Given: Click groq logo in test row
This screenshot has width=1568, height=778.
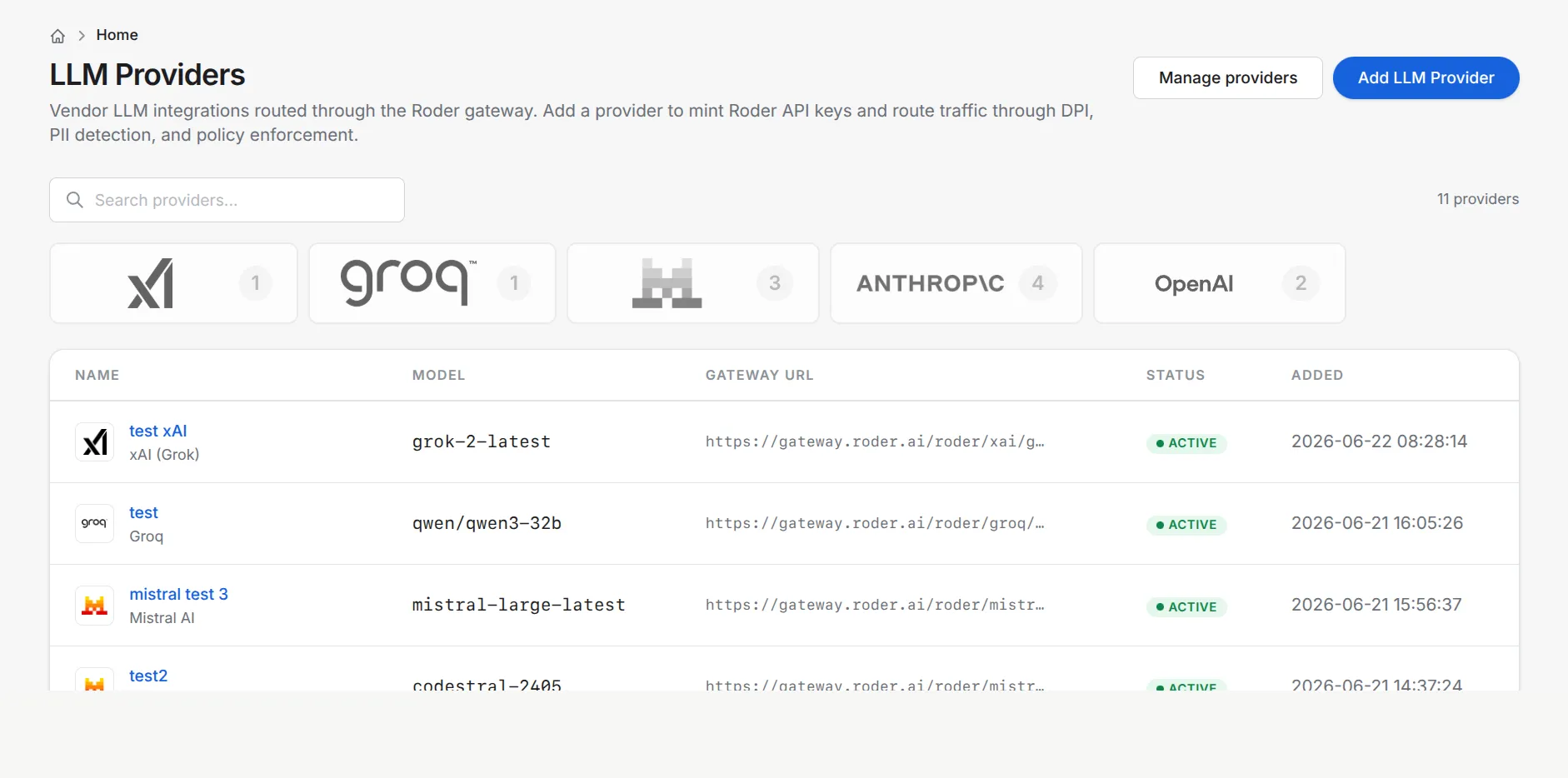Looking at the screenshot, I should (x=95, y=523).
